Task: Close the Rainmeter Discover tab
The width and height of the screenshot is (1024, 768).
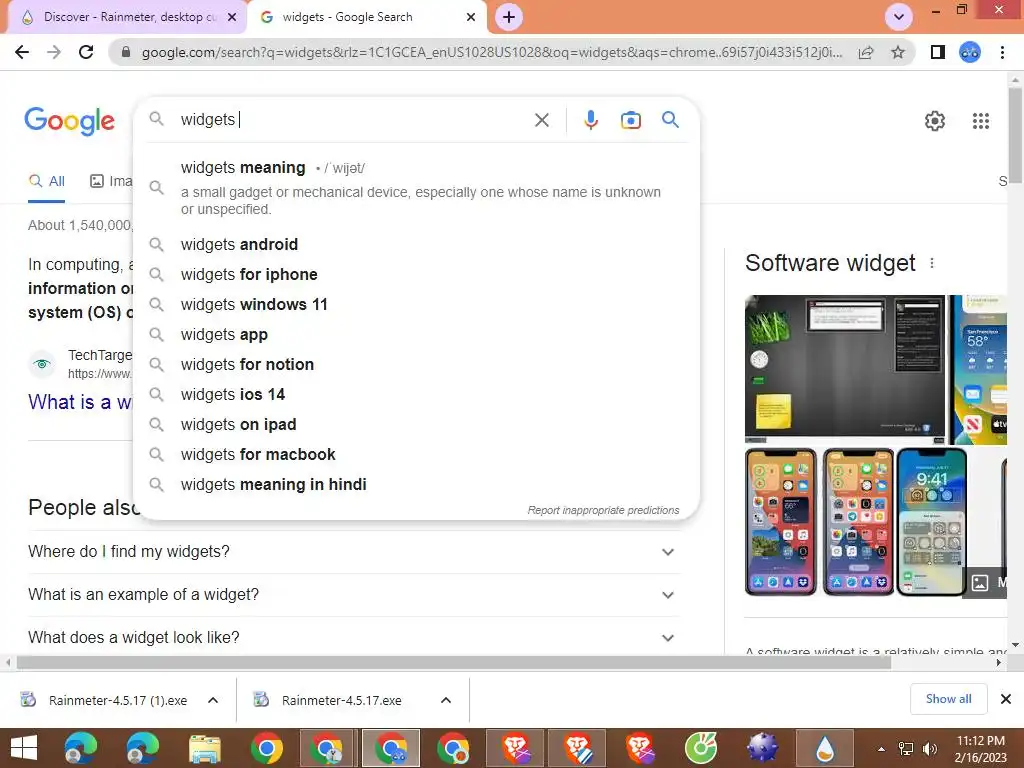Action: tap(232, 17)
